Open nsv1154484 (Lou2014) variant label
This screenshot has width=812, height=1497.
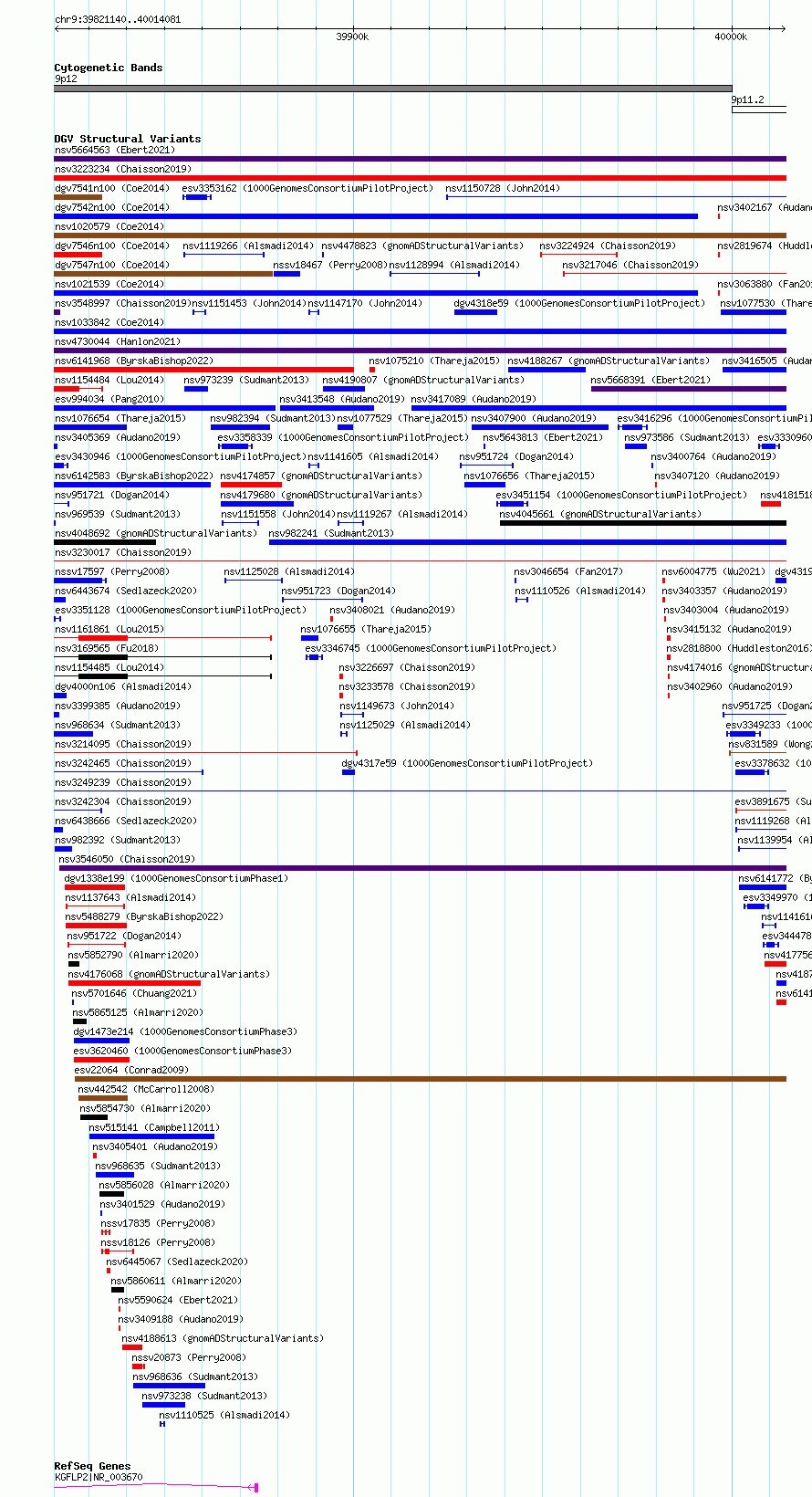109,380
